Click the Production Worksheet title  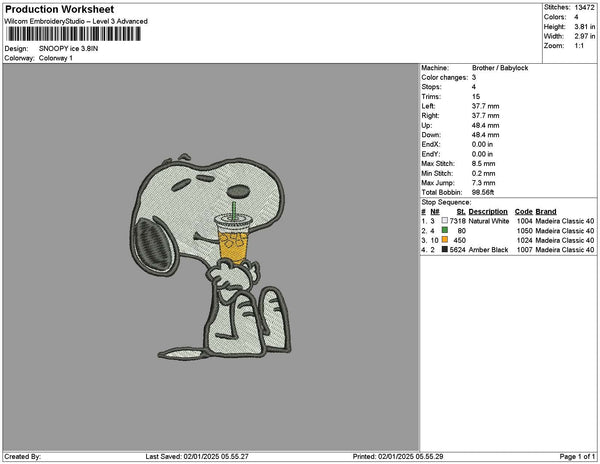coord(59,9)
